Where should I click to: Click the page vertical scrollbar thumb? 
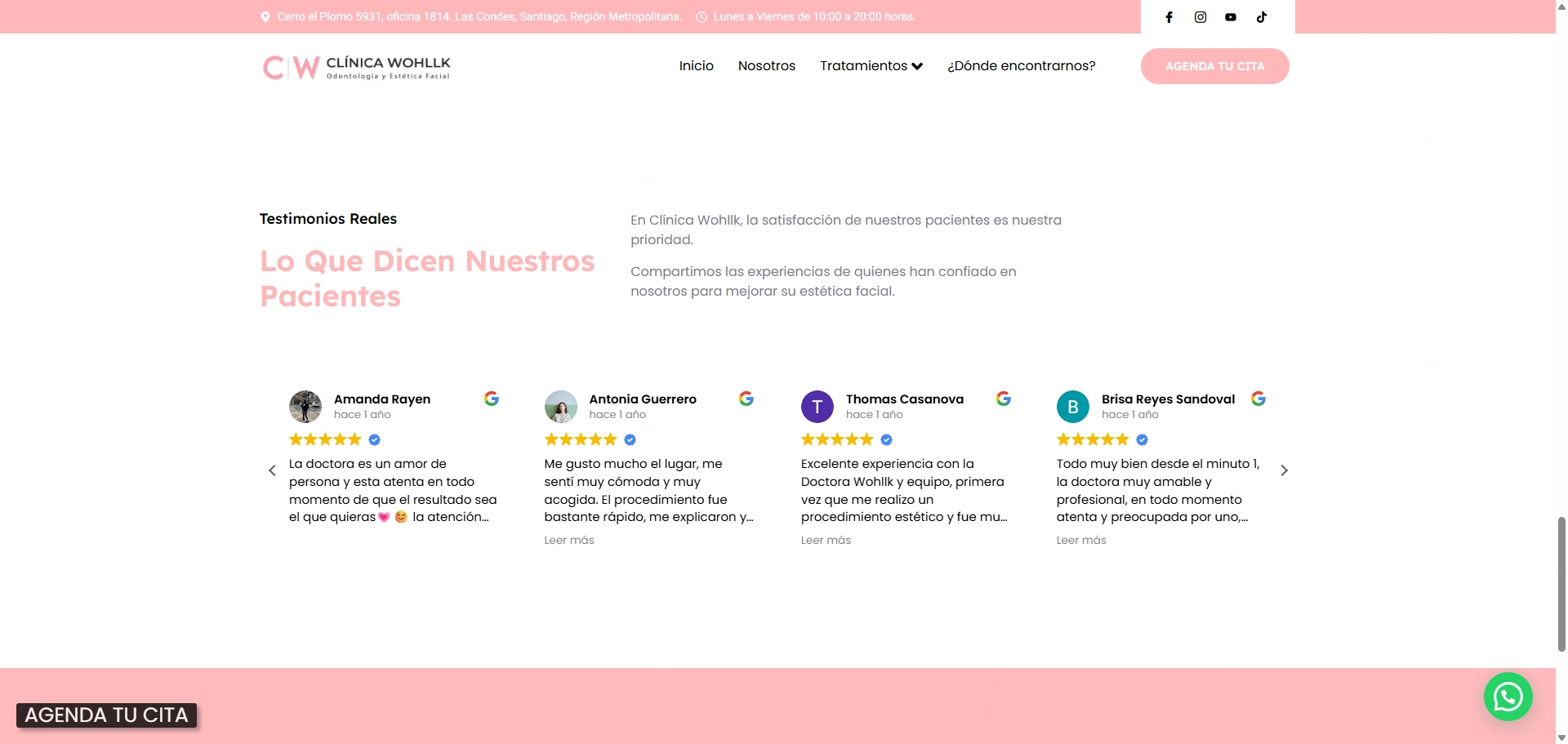coord(1561,584)
